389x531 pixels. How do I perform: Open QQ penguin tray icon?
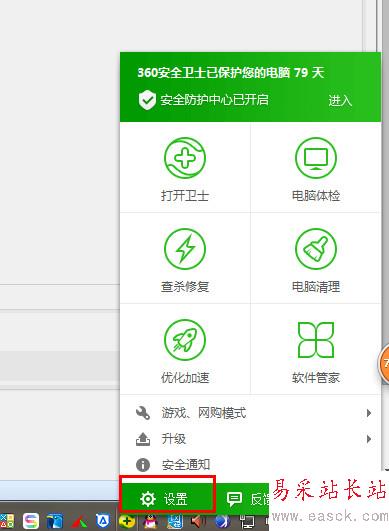pyautogui.click(x=151, y=521)
